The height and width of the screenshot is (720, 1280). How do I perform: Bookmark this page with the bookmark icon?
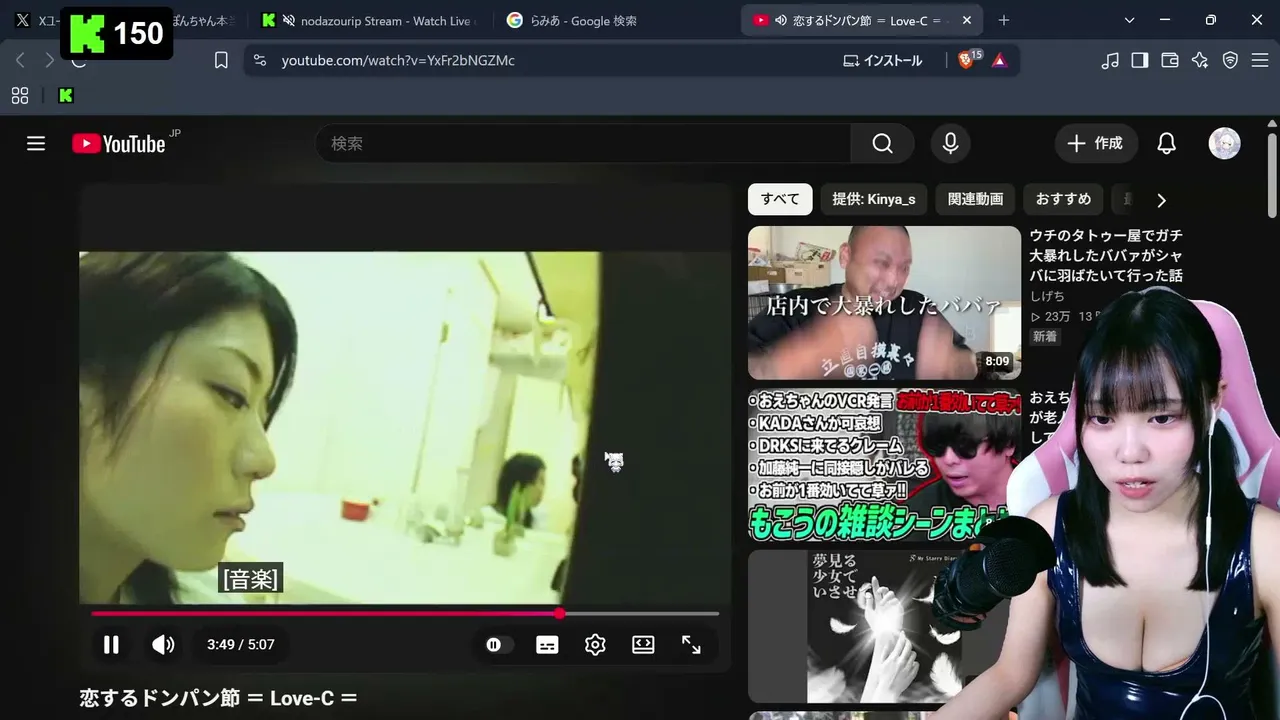coord(221,60)
